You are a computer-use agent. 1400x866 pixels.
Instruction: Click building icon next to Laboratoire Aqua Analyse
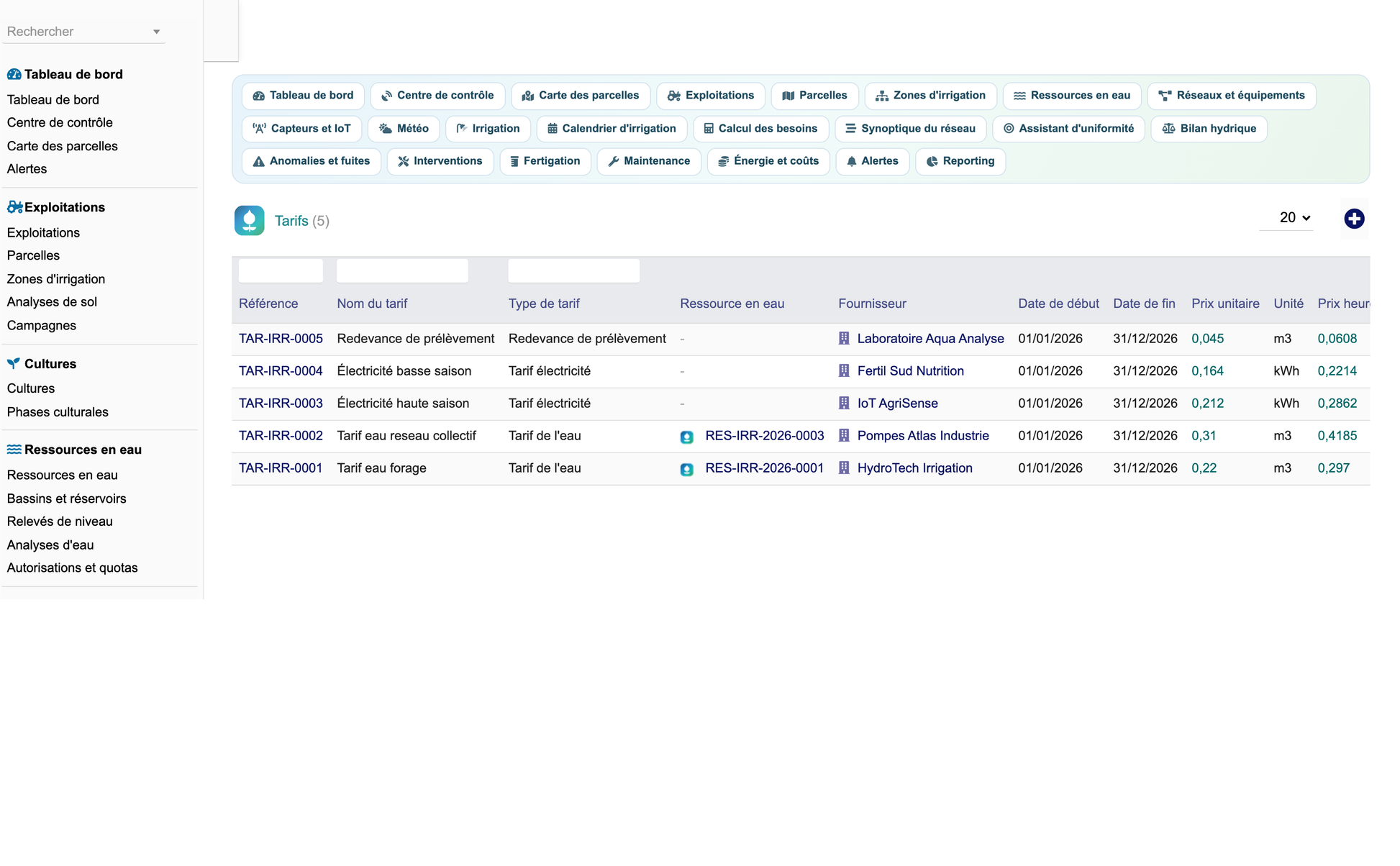[x=844, y=338]
